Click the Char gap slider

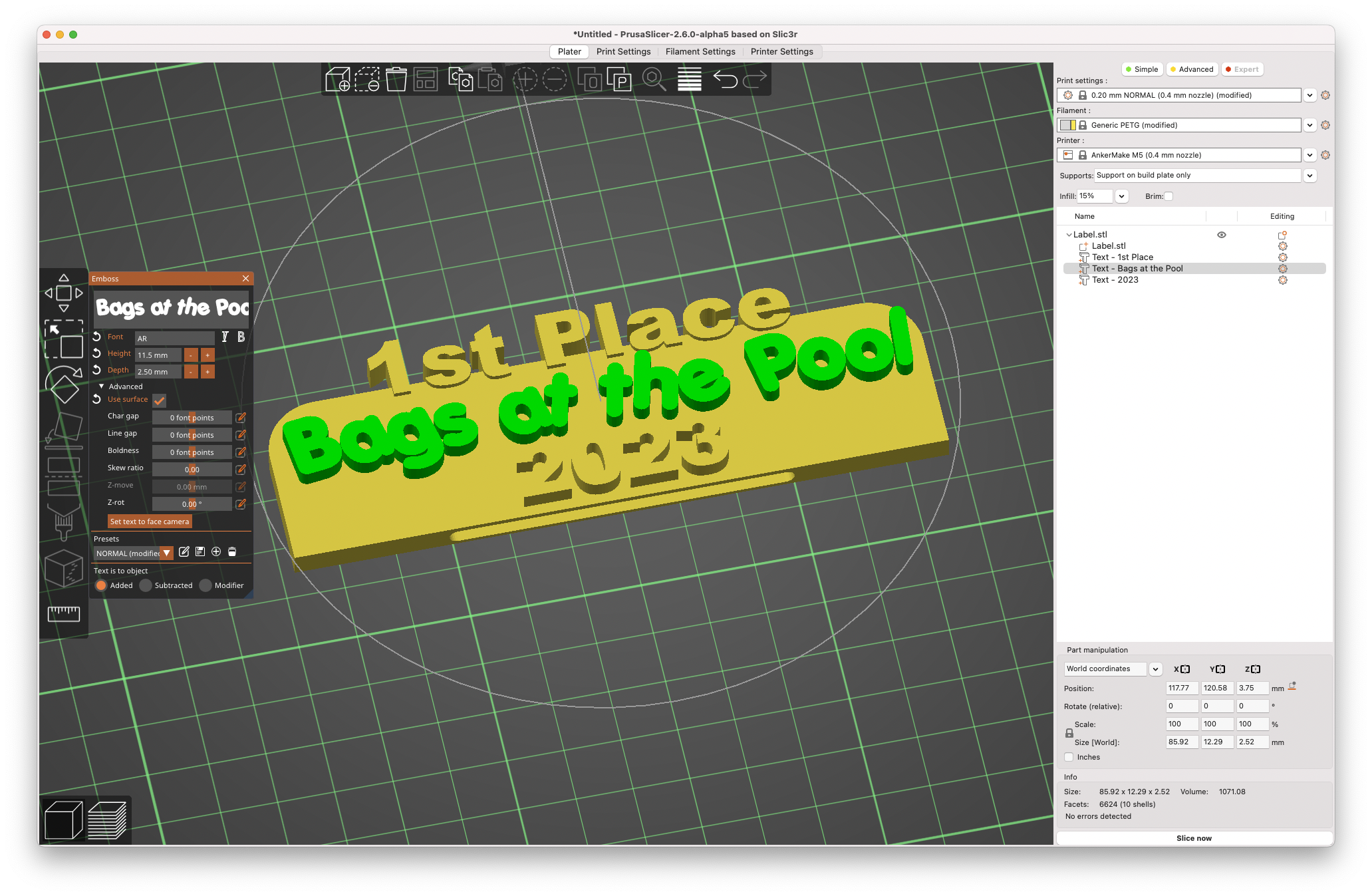(x=192, y=418)
